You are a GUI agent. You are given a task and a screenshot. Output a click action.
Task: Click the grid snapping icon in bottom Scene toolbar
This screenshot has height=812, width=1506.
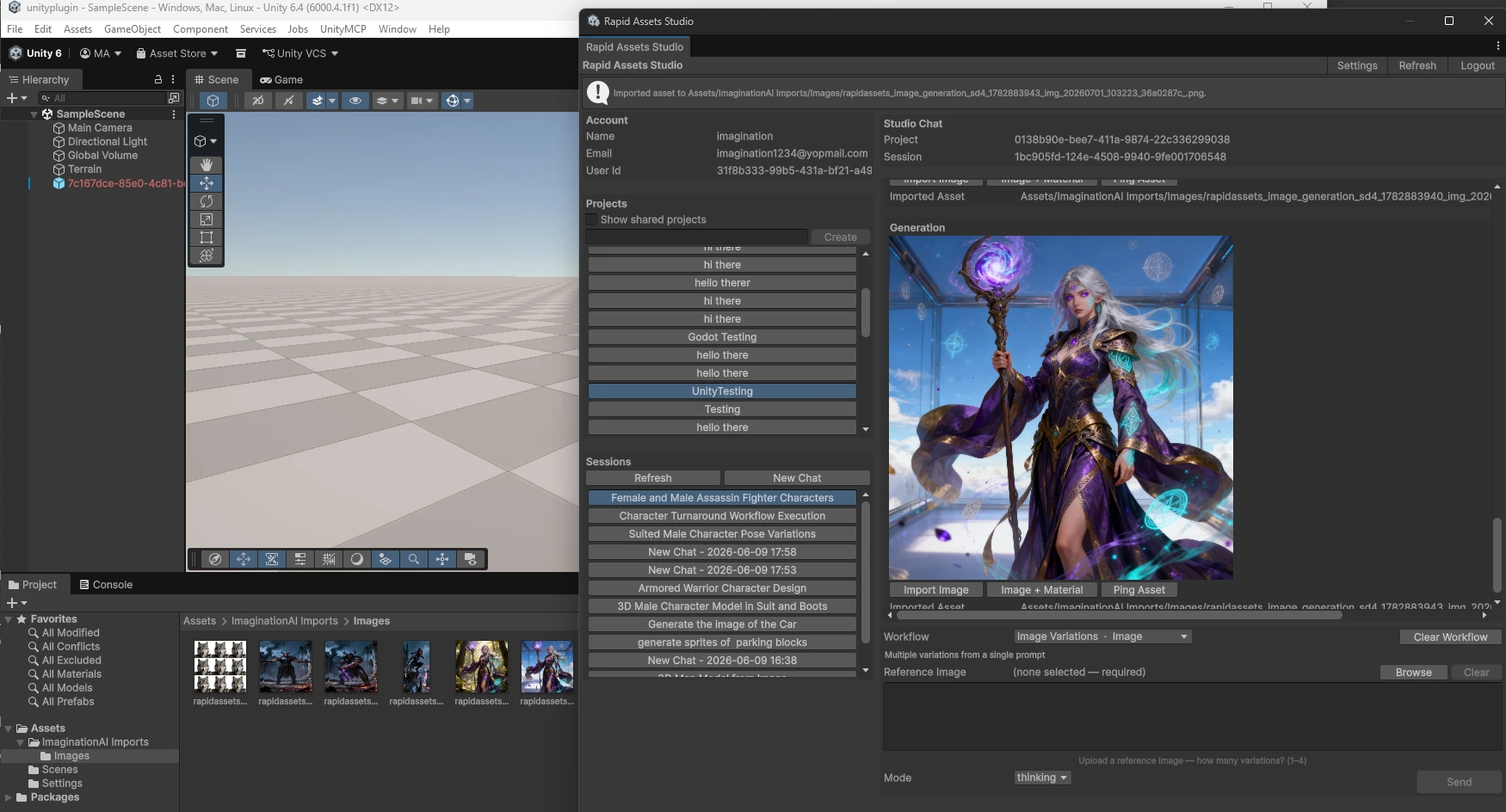coord(329,559)
